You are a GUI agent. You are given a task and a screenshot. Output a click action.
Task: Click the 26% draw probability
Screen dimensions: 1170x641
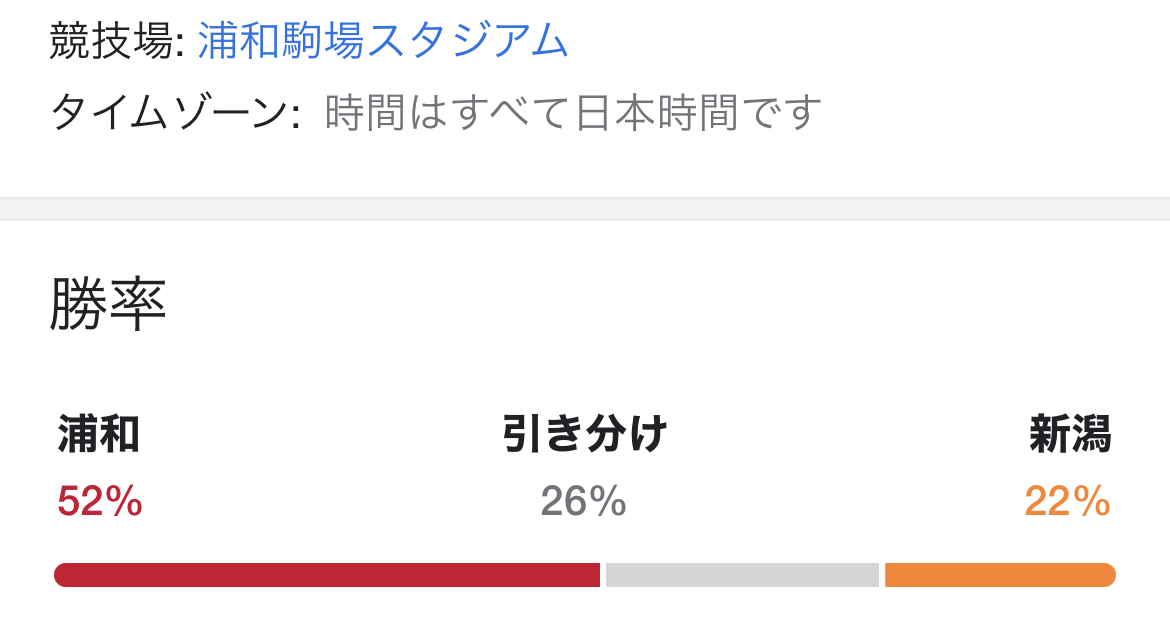[583, 501]
